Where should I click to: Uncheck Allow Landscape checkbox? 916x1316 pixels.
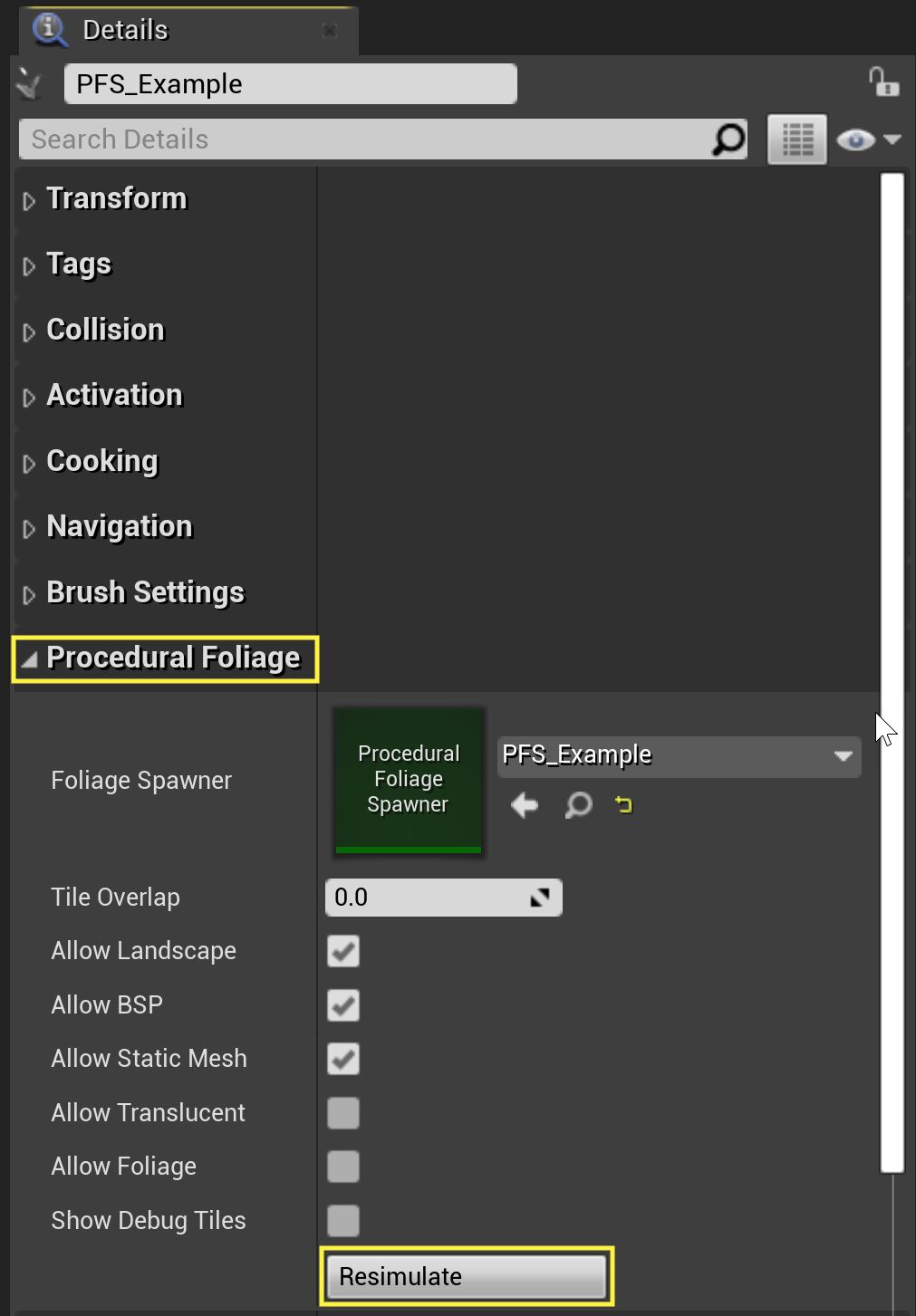tap(343, 951)
